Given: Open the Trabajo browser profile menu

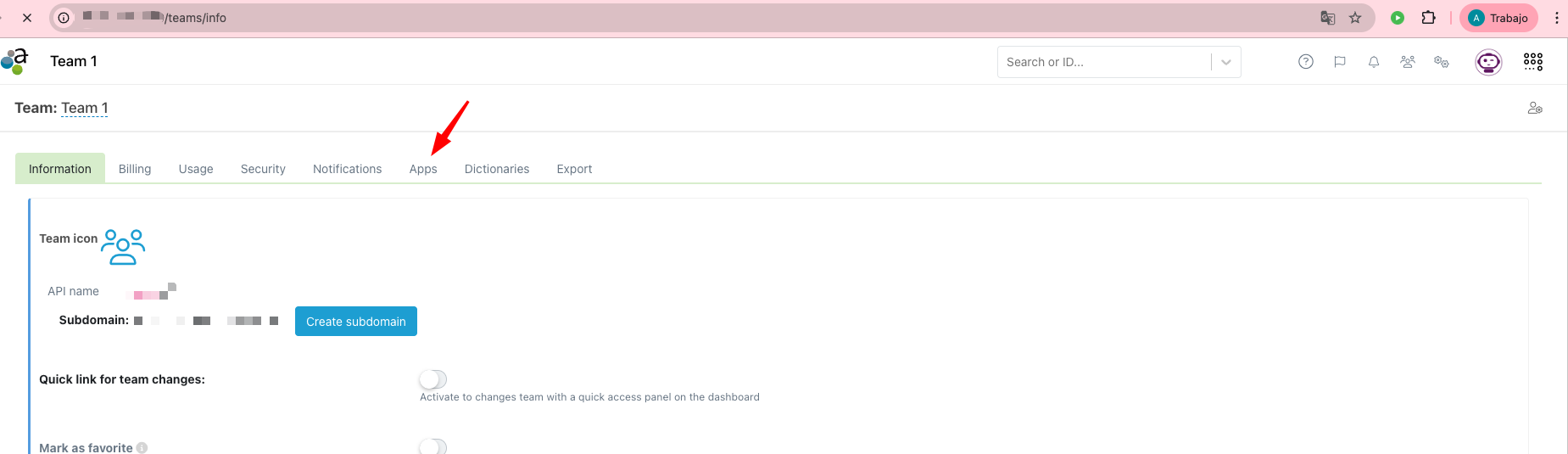Looking at the screenshot, I should 1498,18.
